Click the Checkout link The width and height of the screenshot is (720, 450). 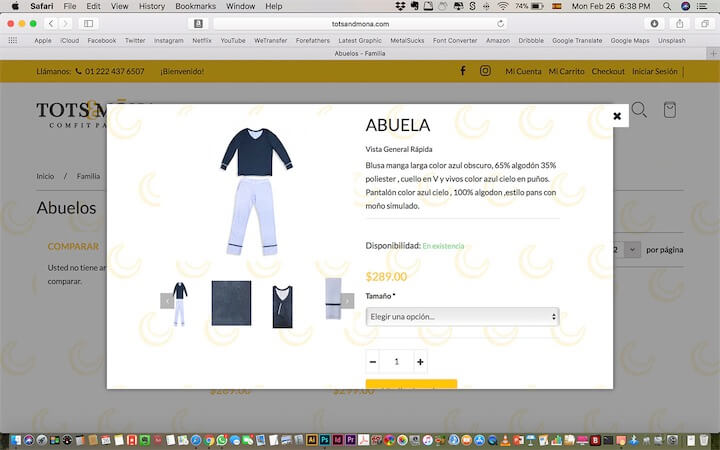pyautogui.click(x=608, y=71)
